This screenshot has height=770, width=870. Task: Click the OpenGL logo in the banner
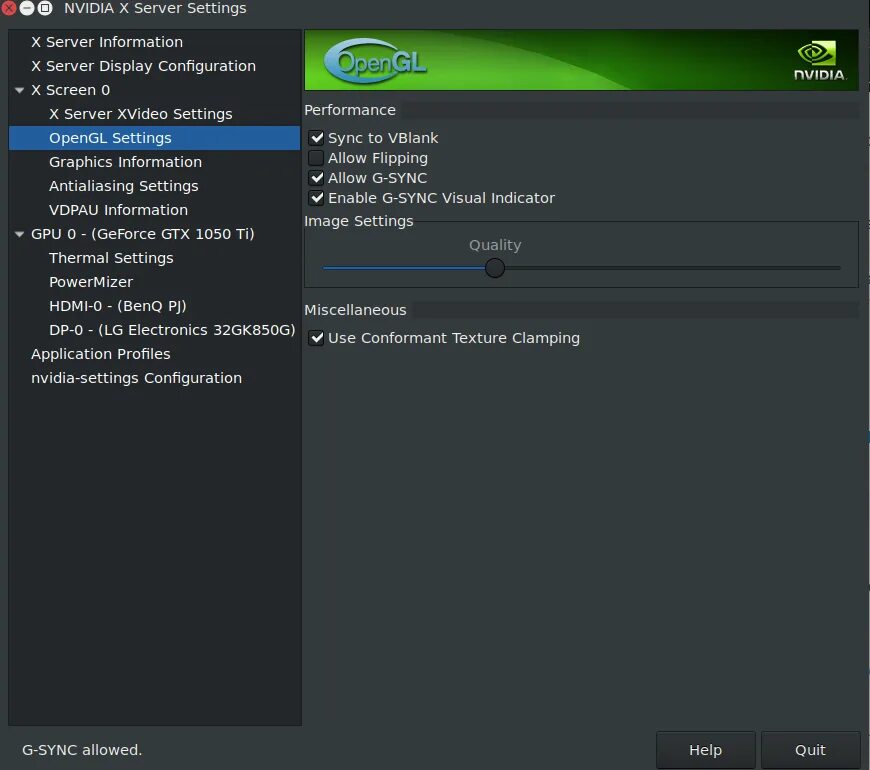point(376,61)
